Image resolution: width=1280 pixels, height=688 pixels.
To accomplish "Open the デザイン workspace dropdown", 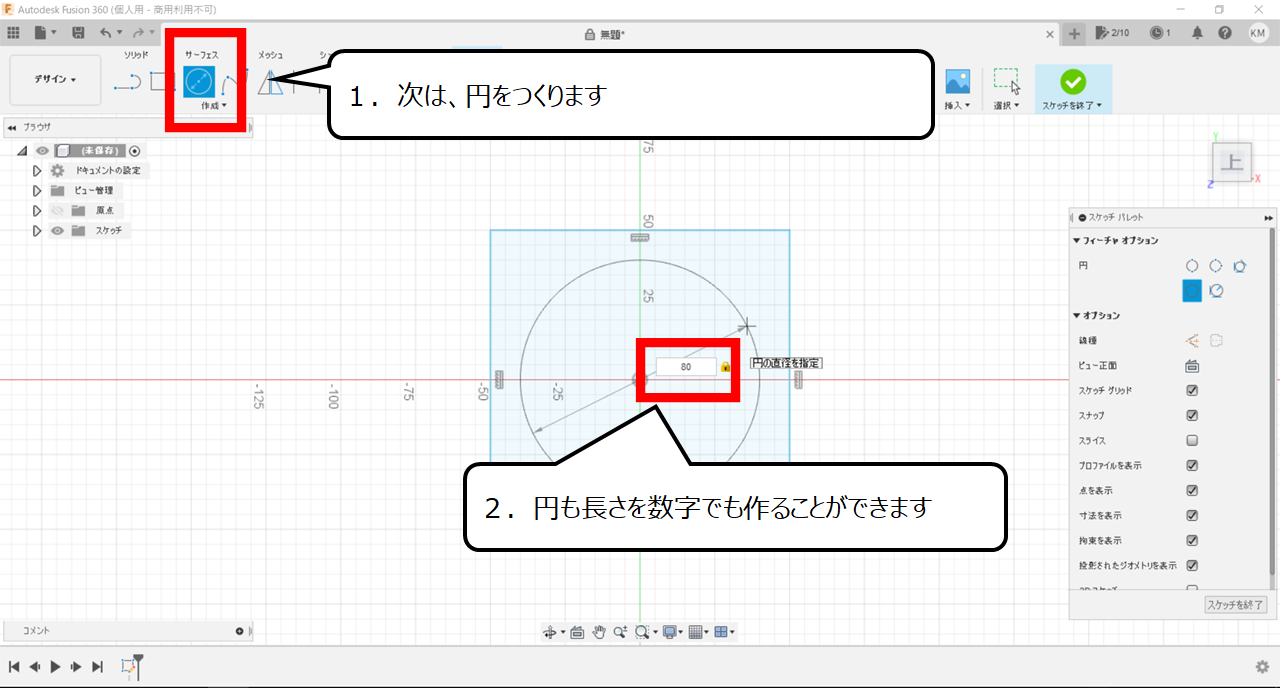I will (x=55, y=79).
